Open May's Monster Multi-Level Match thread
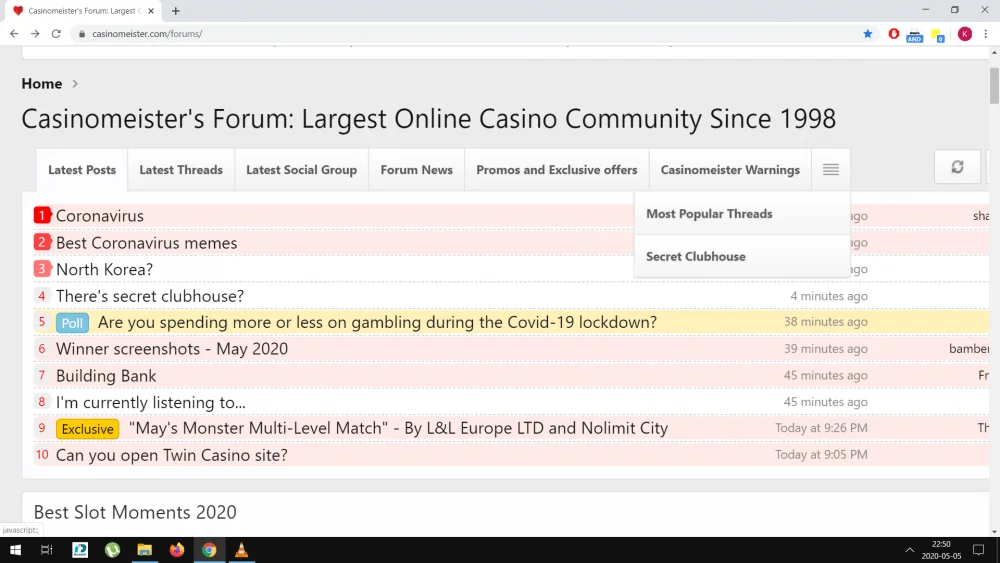This screenshot has width=1000, height=563. coord(399,428)
